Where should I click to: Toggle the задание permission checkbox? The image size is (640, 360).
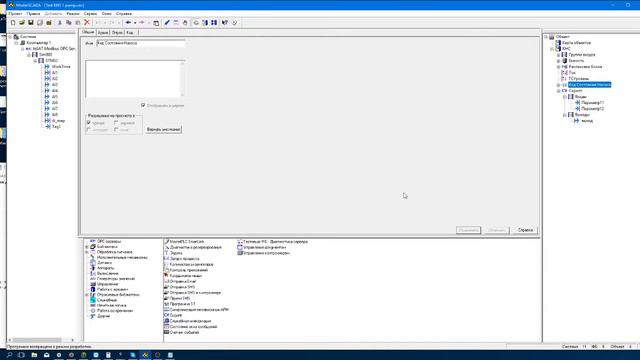coord(116,122)
